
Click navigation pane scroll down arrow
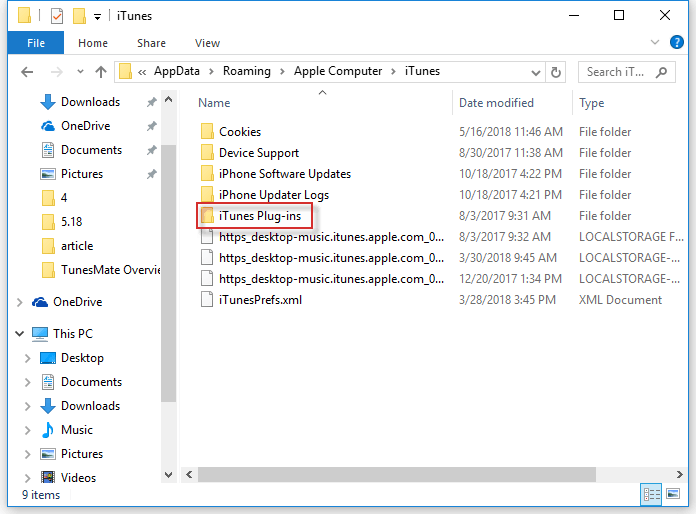point(169,475)
